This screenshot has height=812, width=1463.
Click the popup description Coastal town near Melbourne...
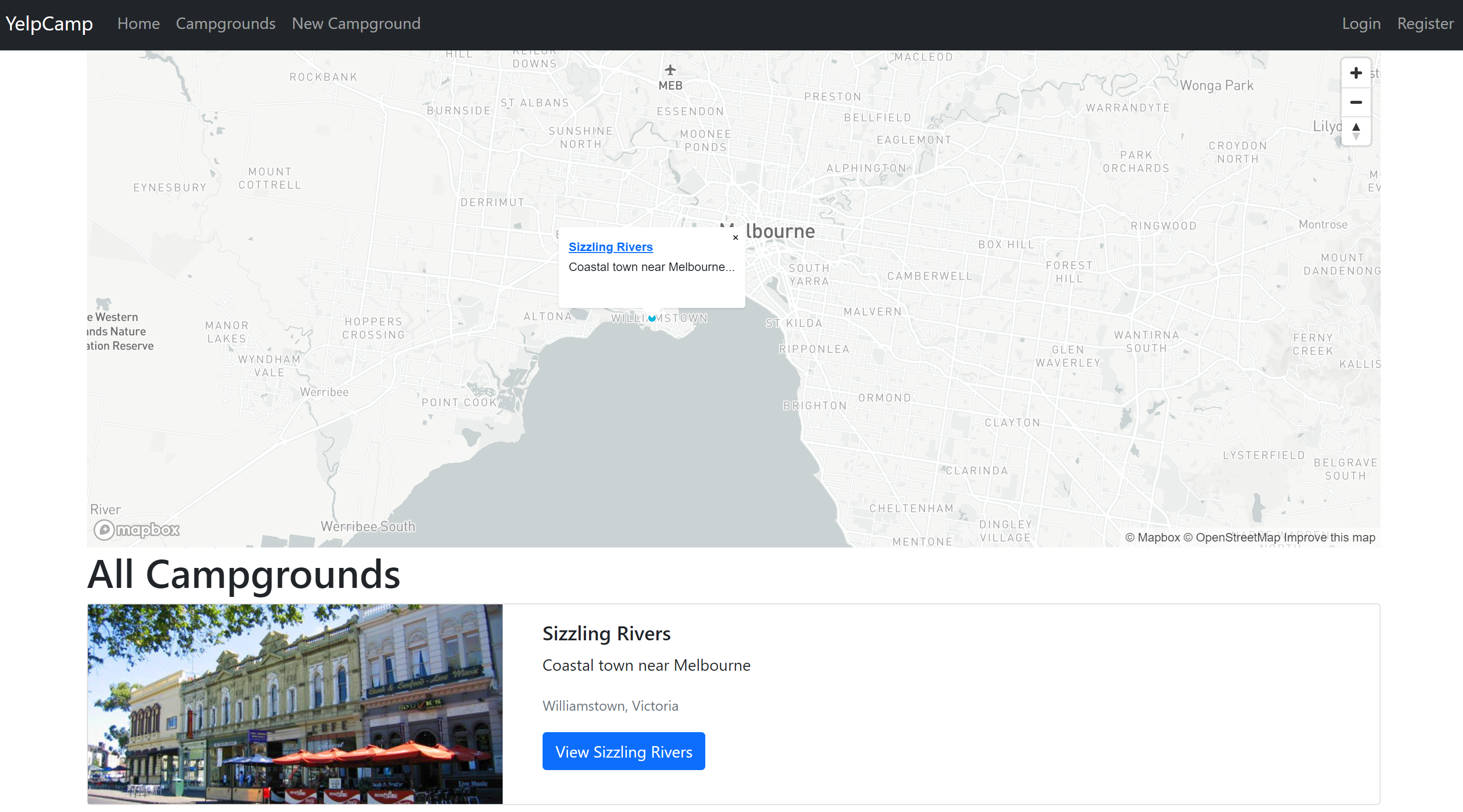coord(651,267)
